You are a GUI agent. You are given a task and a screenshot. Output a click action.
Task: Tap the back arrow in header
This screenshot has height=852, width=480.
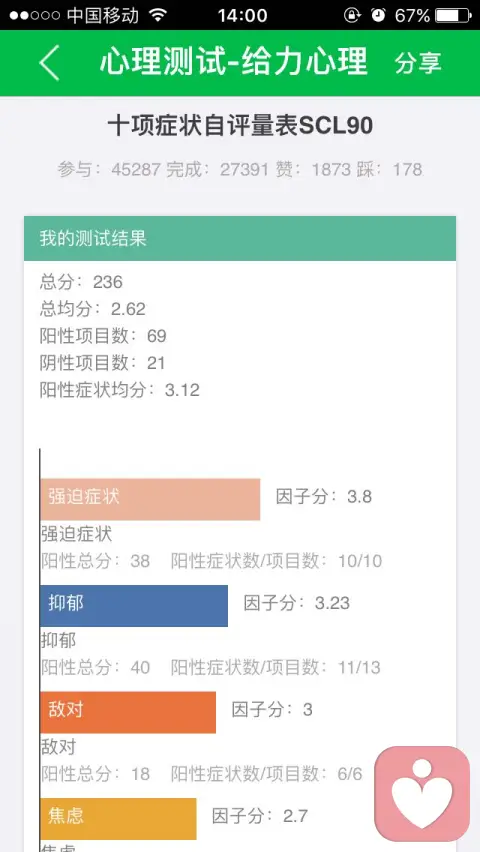coord(49,63)
